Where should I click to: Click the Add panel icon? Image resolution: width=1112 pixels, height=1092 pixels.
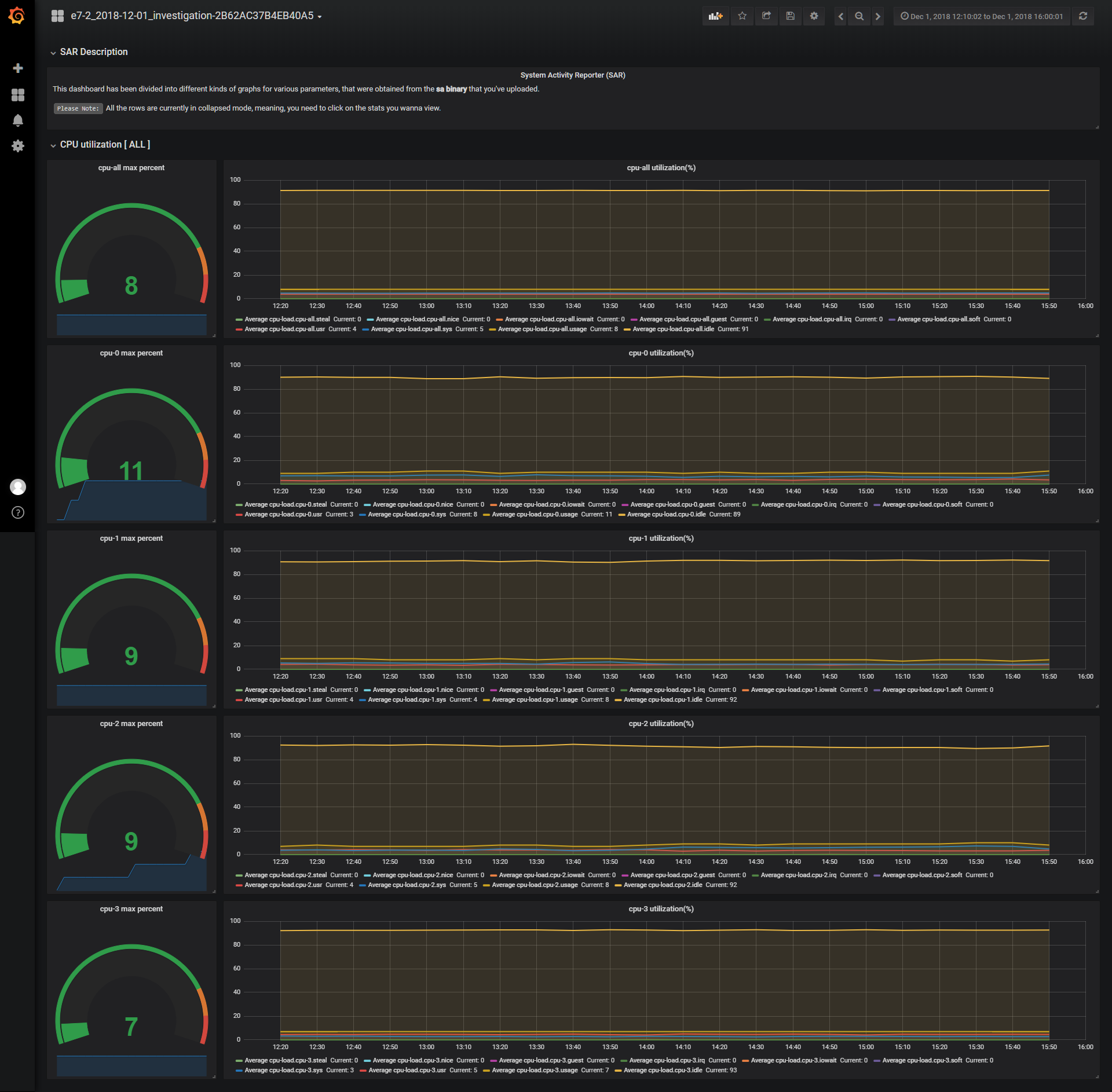coord(715,16)
